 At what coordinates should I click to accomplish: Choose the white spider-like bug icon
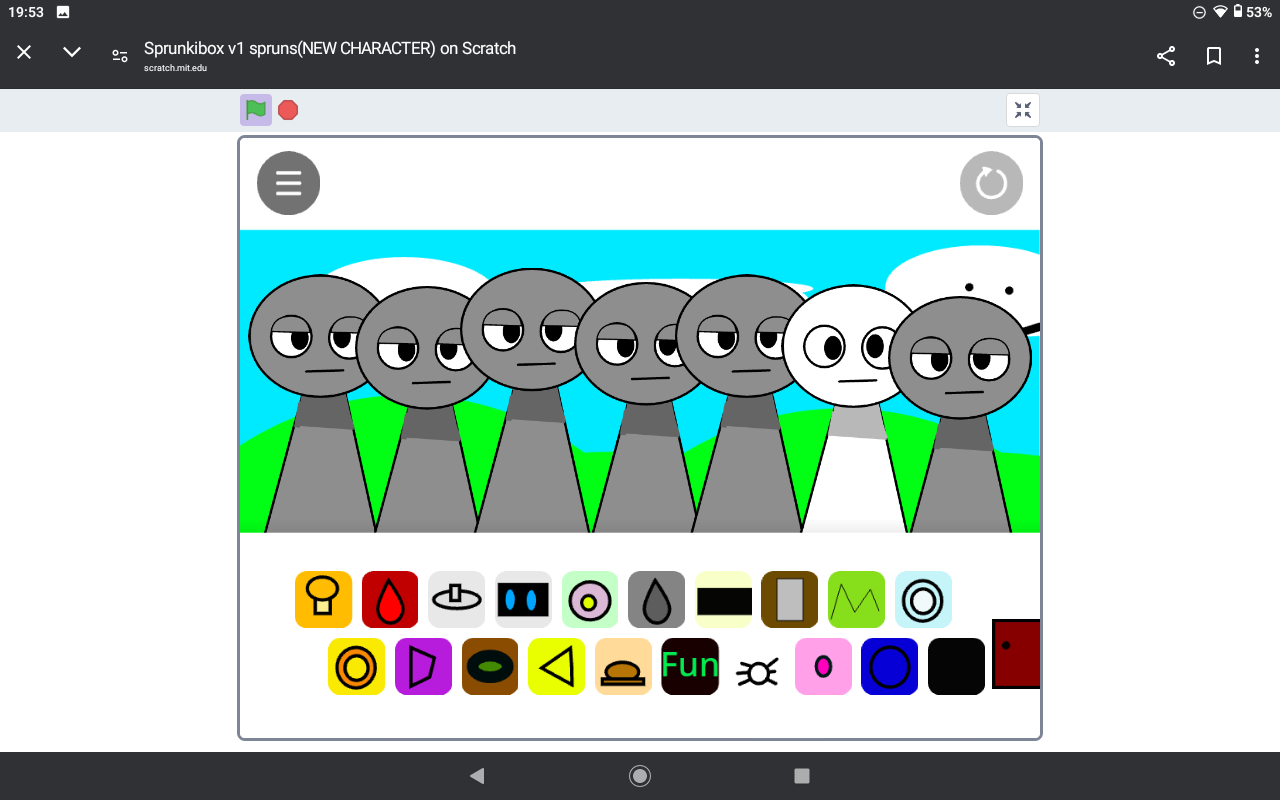coord(757,671)
